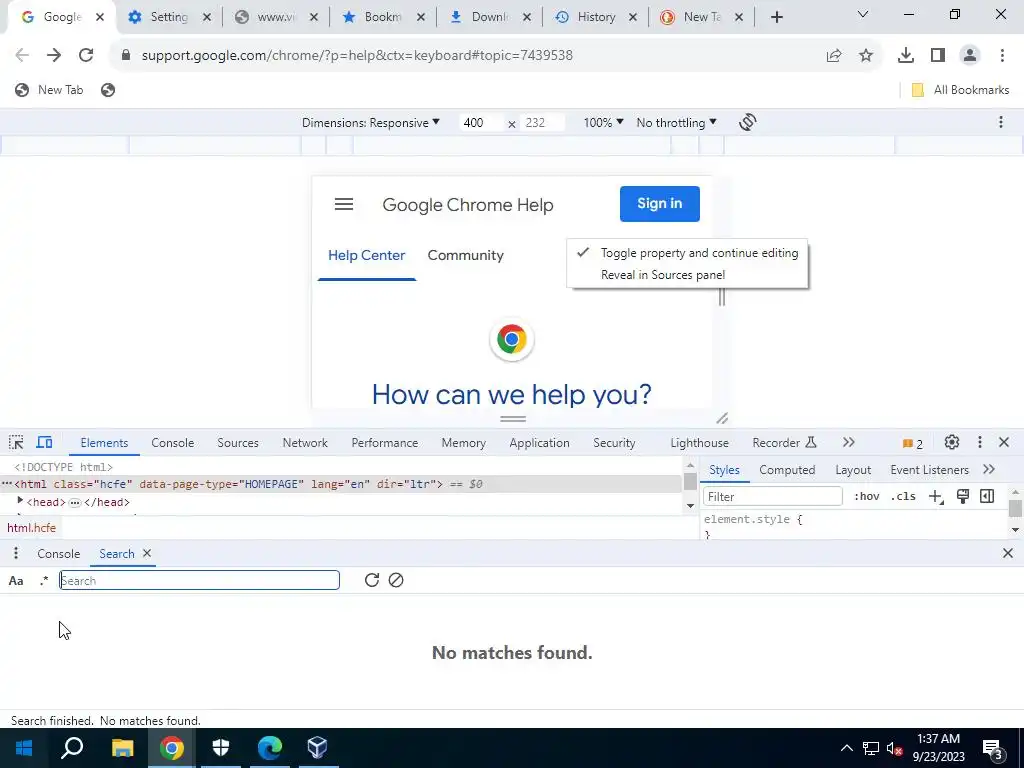Viewport: 1024px width, 768px height.
Task: Toggle the computed styles sidebar icon
Action: coord(987,496)
